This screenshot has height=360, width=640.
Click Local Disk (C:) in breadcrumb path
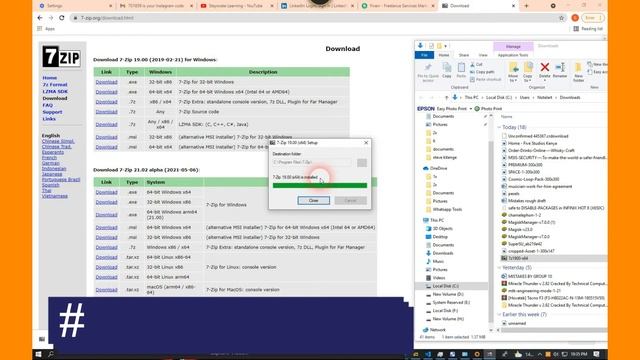[499, 98]
